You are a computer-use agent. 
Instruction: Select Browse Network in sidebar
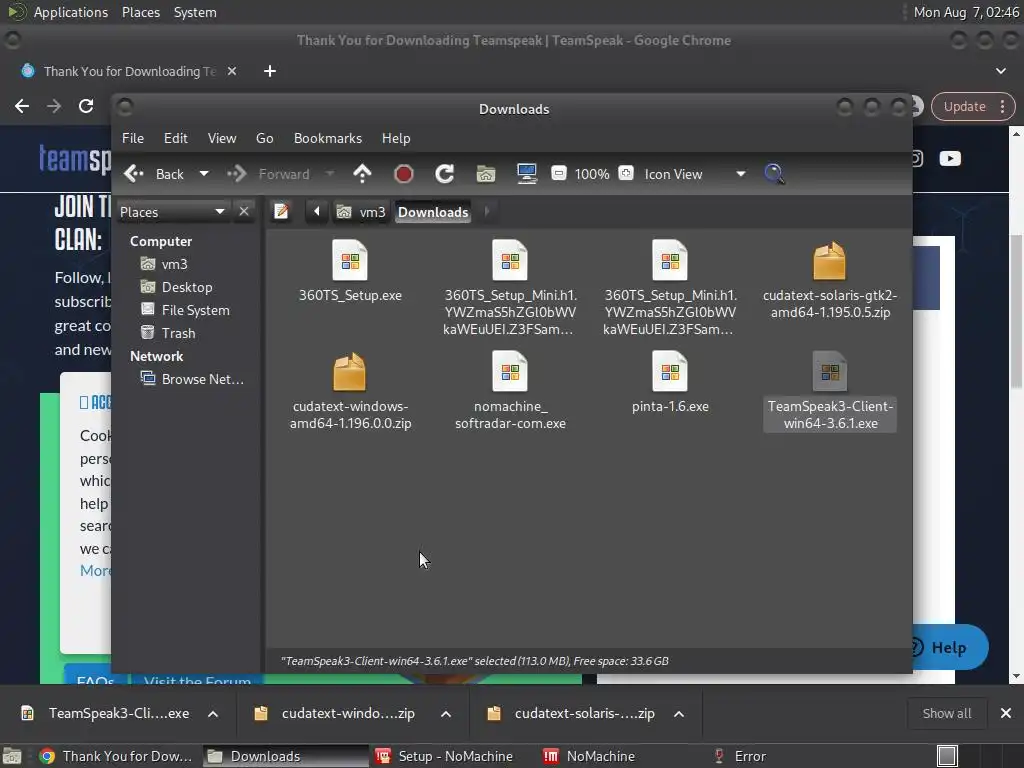click(192, 379)
